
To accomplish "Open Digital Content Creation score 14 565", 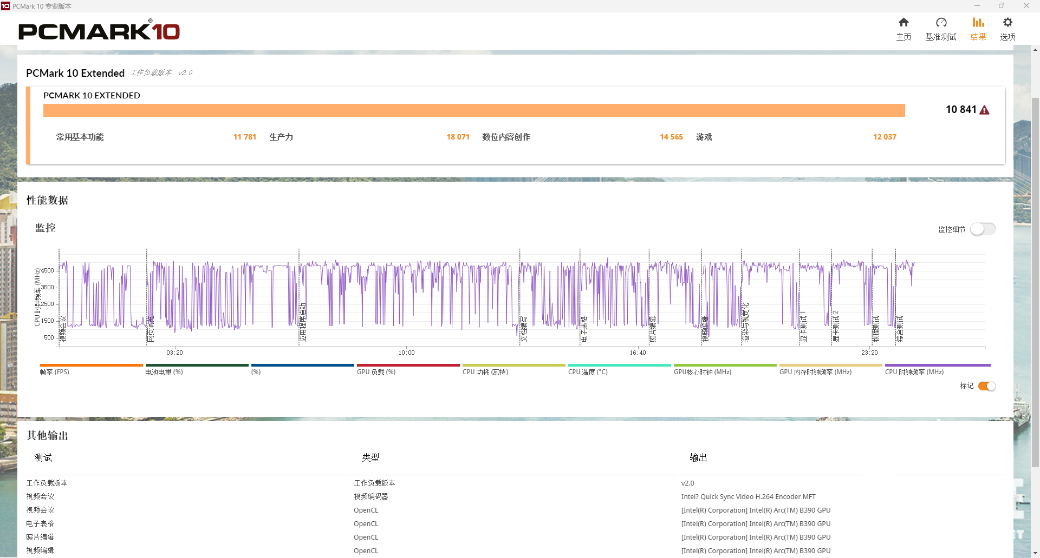I will click(x=670, y=137).
